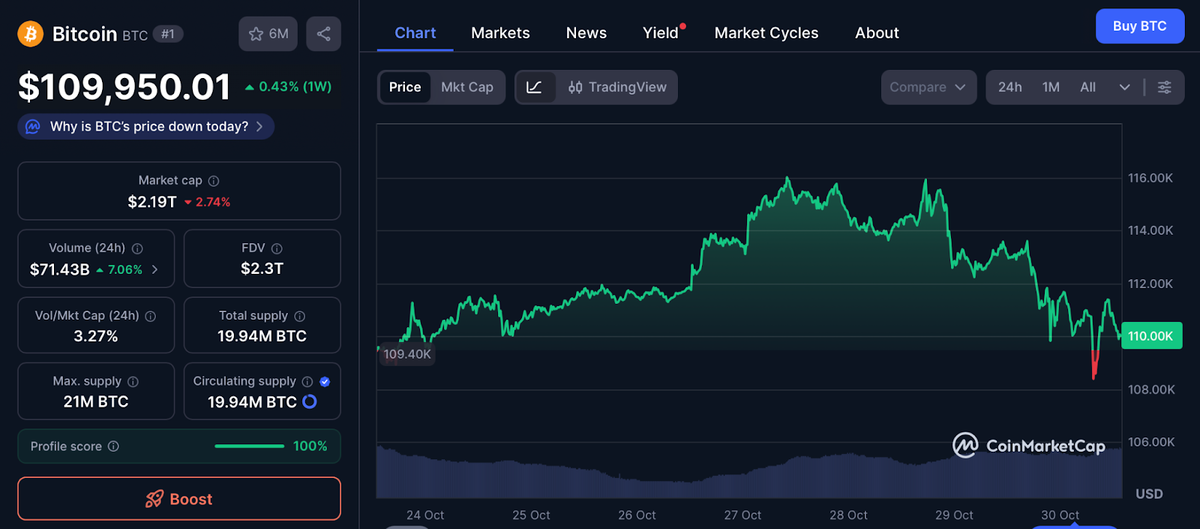Go to the Market Cycles tab
This screenshot has width=1200, height=529.
(766, 33)
